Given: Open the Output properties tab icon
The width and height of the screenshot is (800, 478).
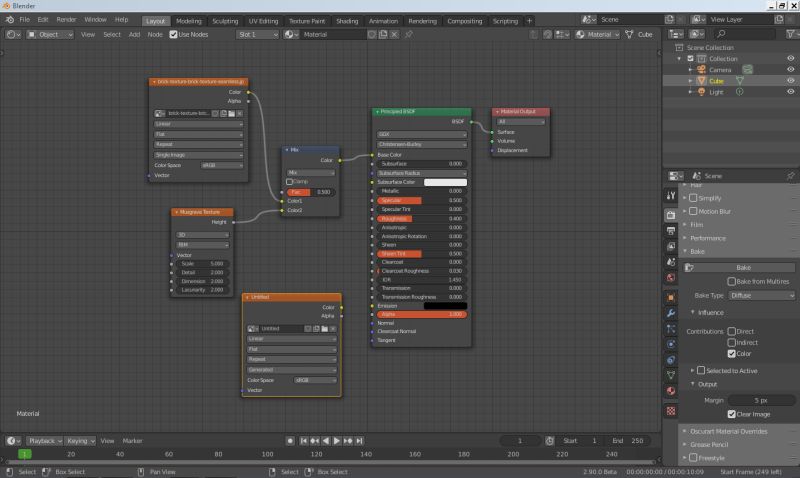Looking at the screenshot, I should click(671, 231).
